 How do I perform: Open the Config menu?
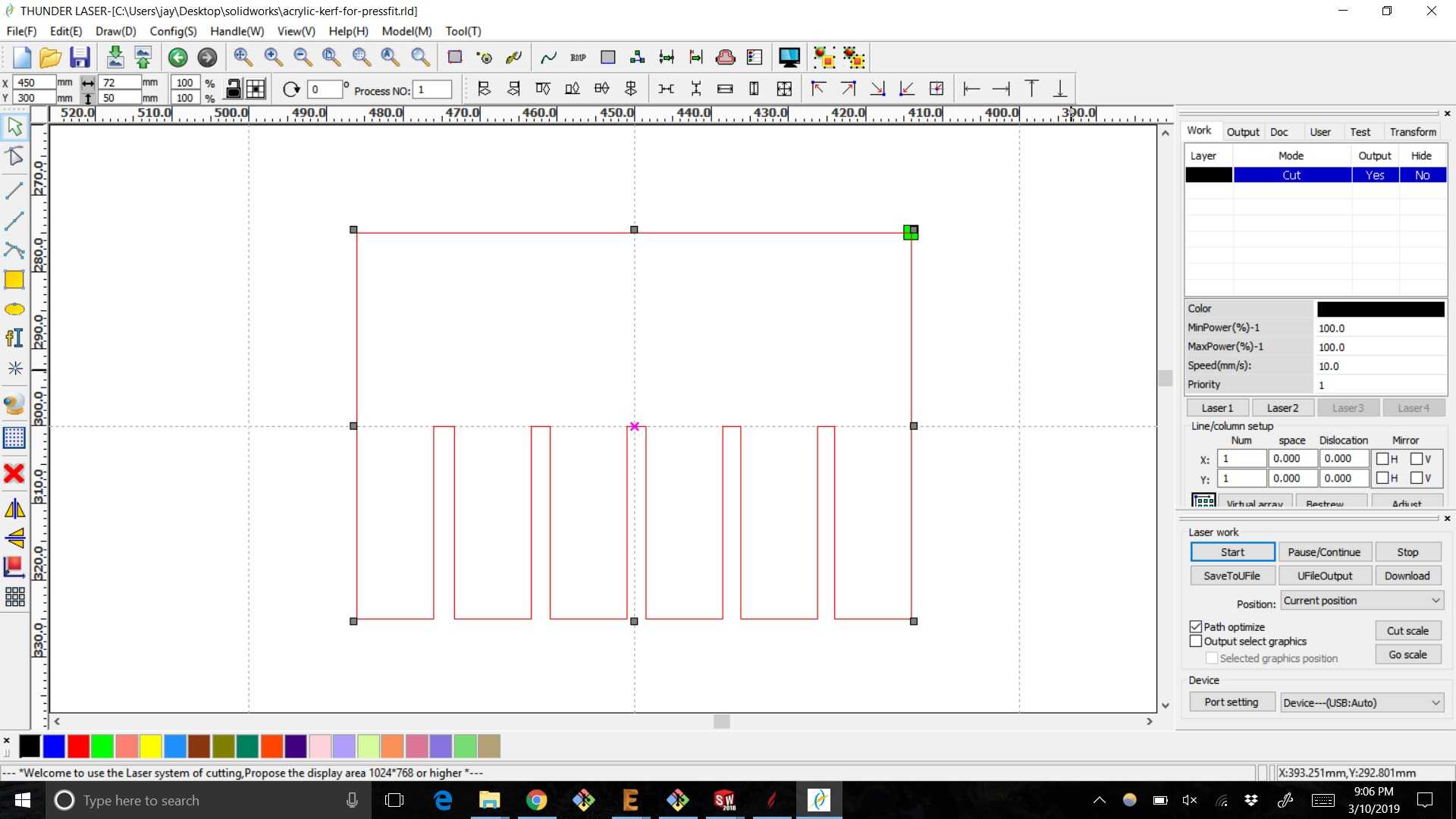click(x=173, y=31)
